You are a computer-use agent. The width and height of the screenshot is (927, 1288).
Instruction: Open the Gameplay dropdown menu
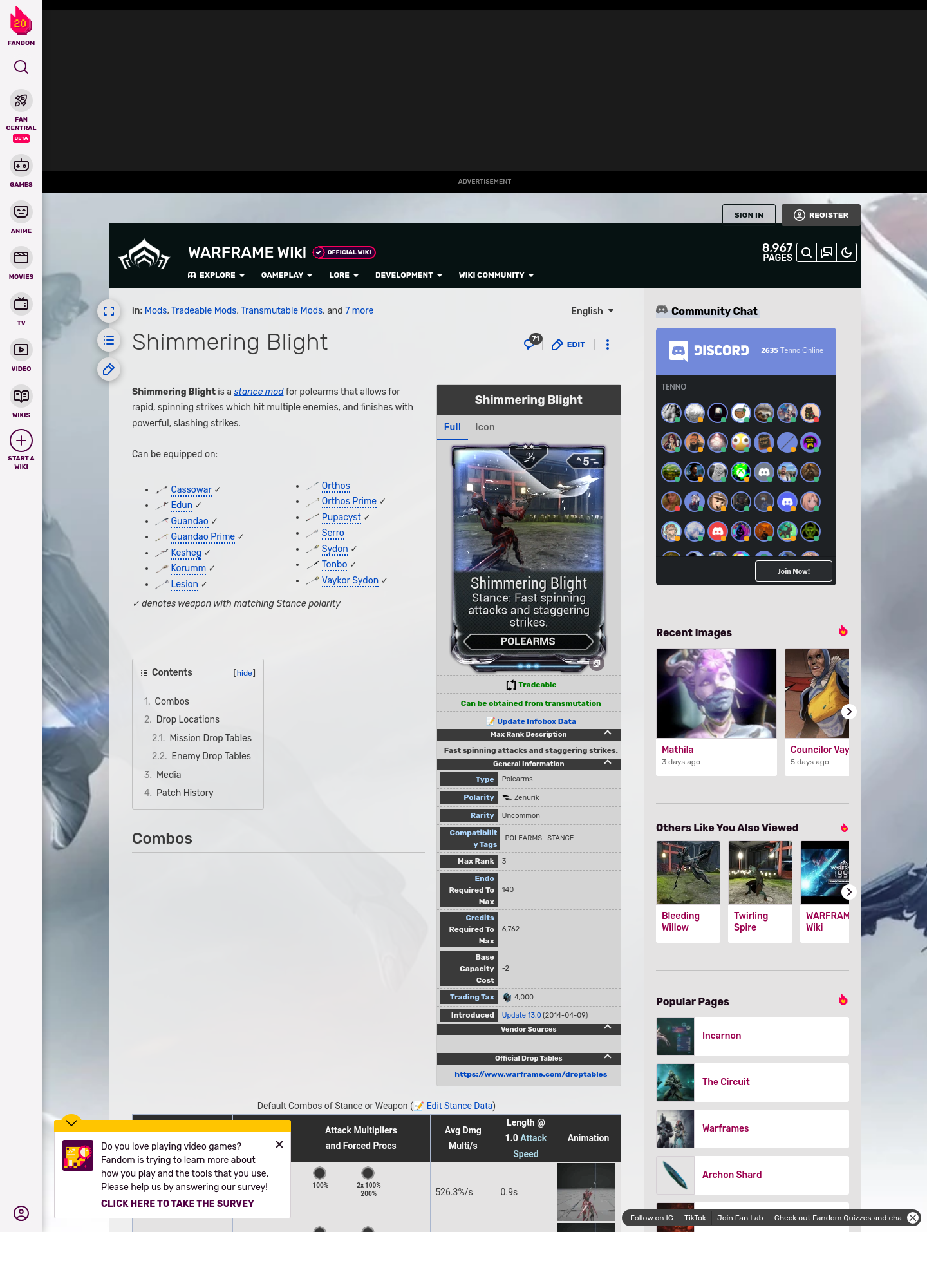[286, 275]
